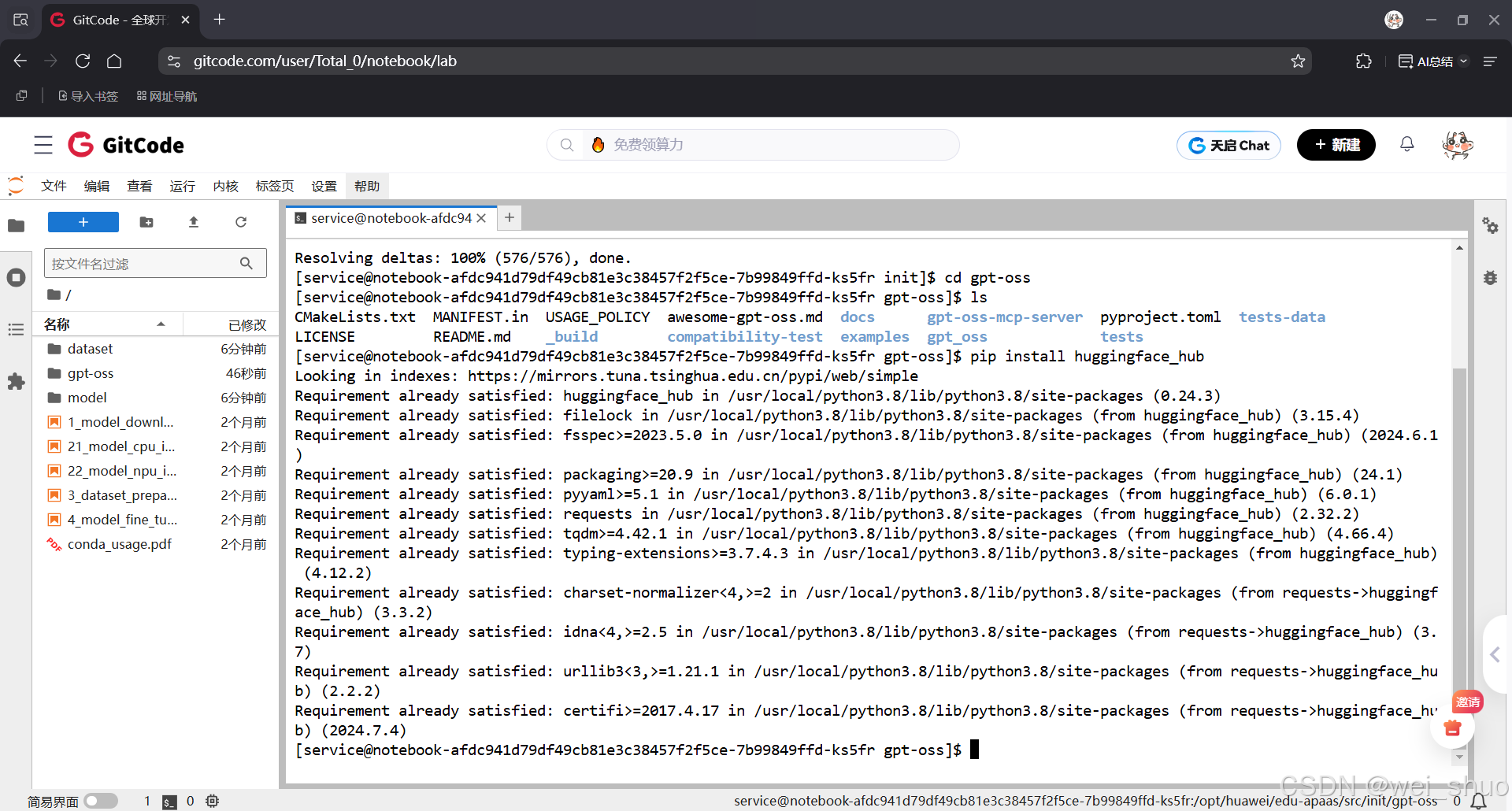Open the file browser sidebar tab
1512x811 pixels.
coord(16,226)
